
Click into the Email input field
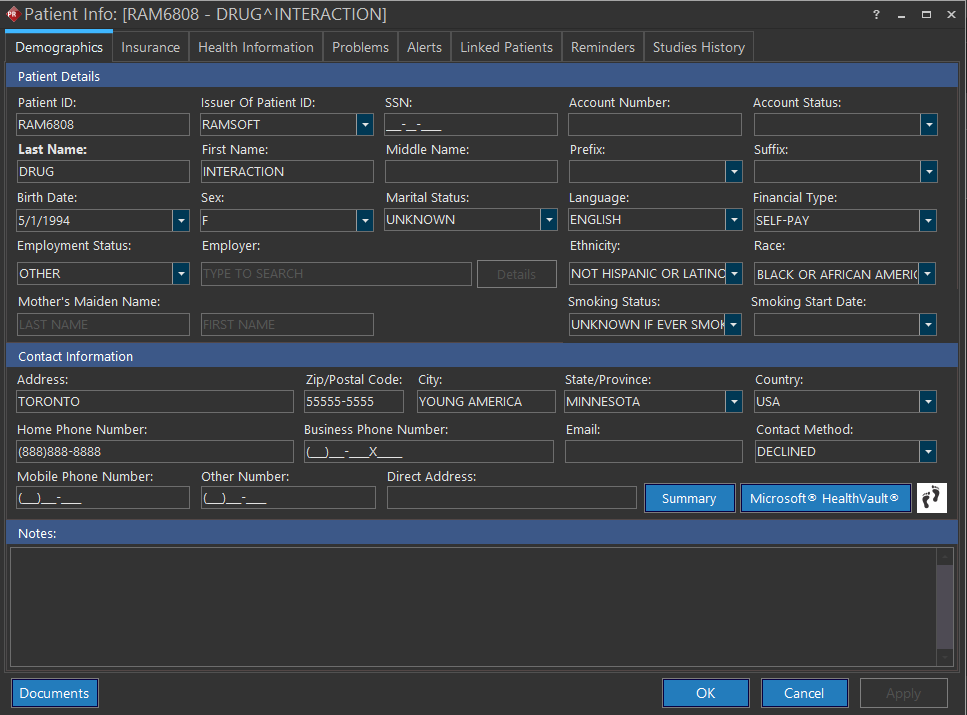tap(651, 452)
